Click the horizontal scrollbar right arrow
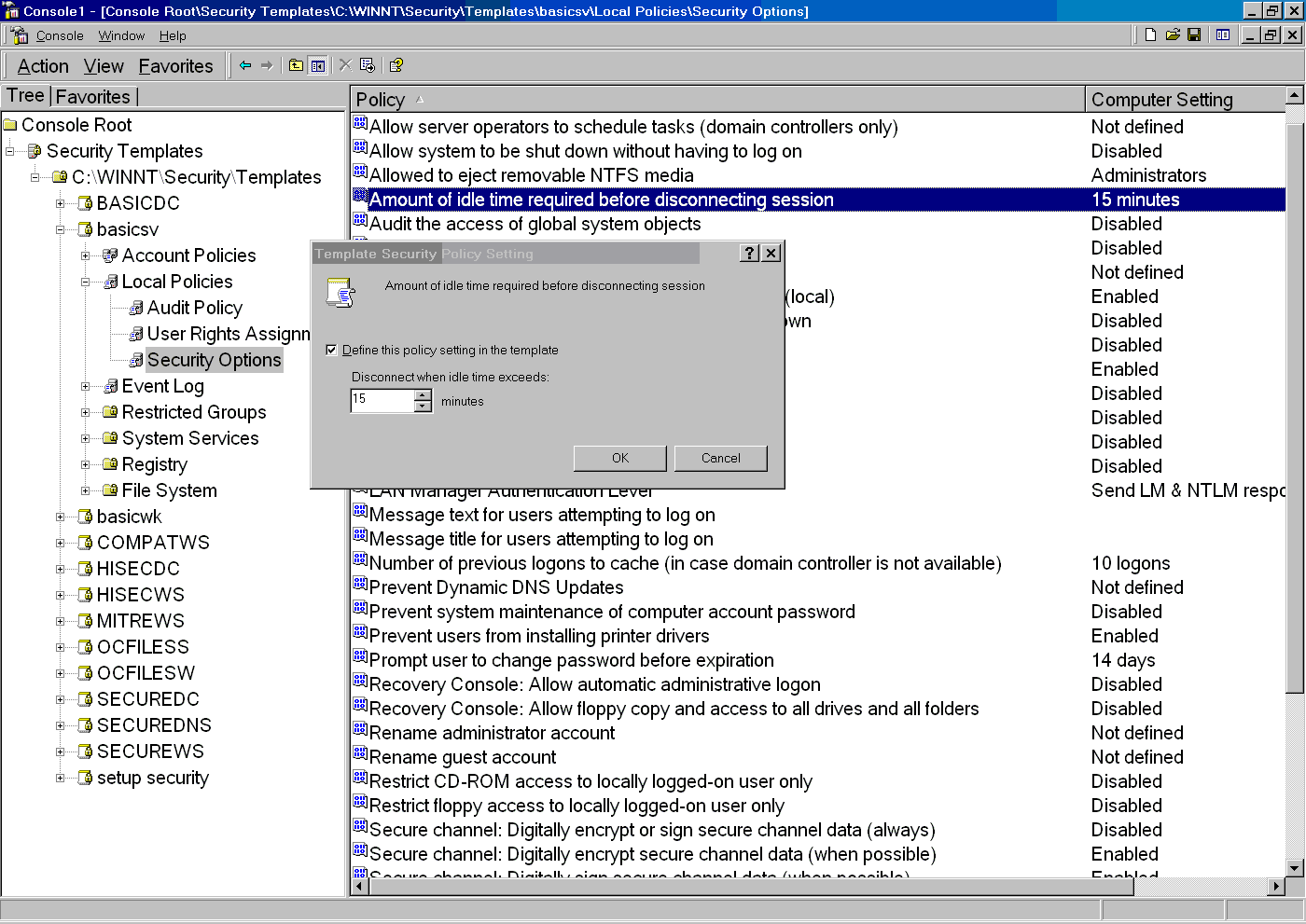The width and height of the screenshot is (1306, 924). [1277, 886]
